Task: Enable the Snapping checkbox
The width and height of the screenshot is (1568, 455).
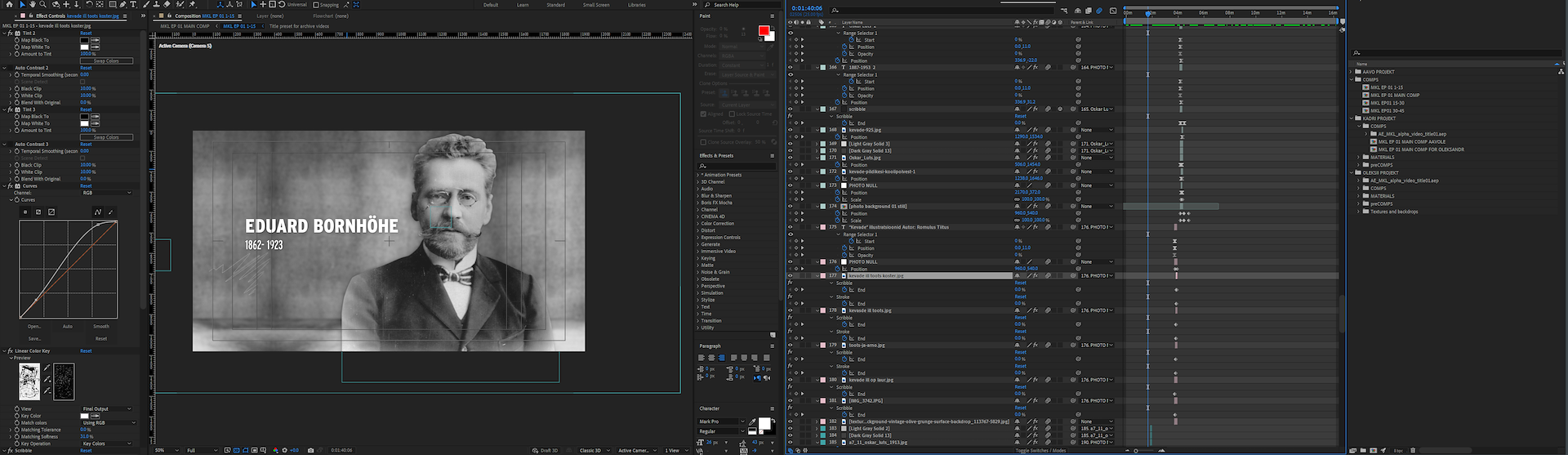Action: point(317,5)
